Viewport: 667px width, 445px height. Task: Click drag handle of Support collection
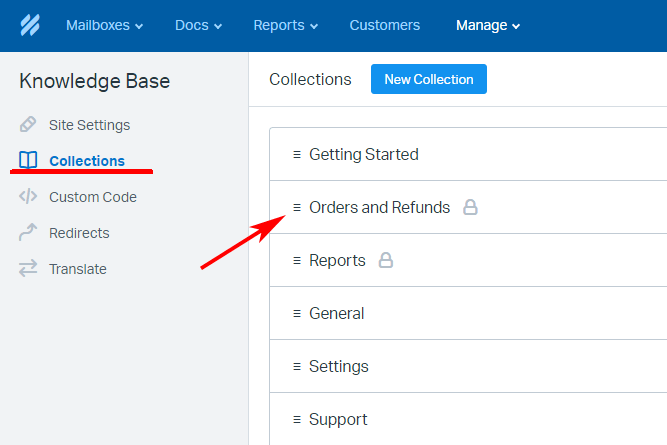click(x=296, y=420)
